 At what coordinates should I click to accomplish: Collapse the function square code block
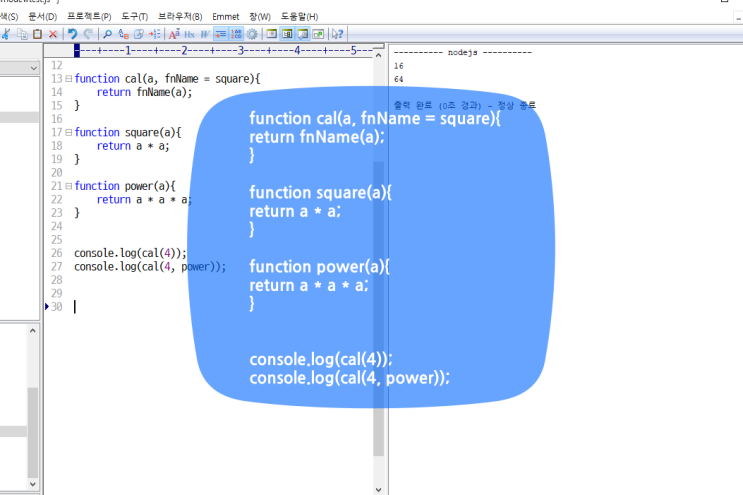(x=69, y=132)
